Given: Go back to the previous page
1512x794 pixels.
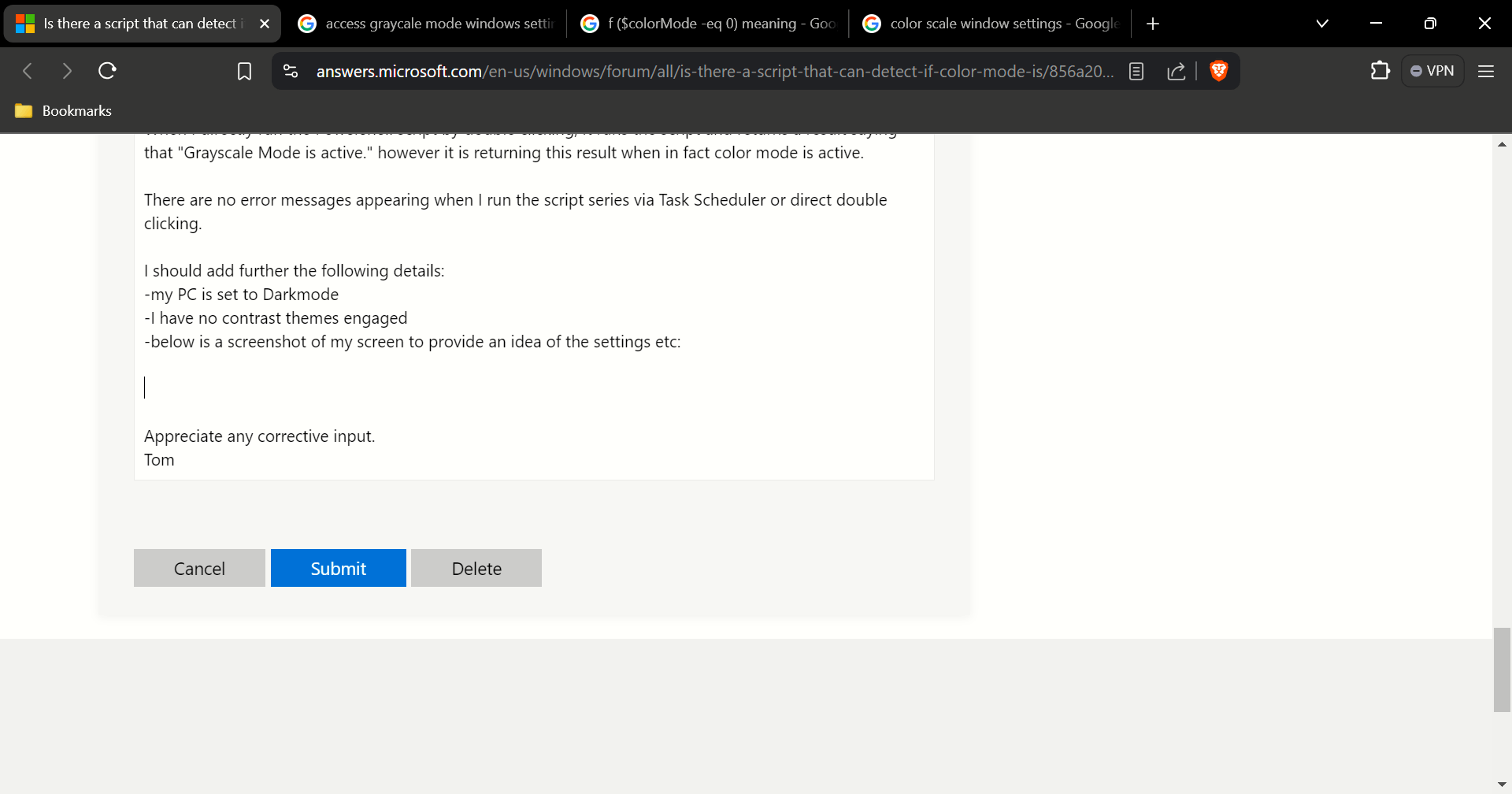Looking at the screenshot, I should pyautogui.click(x=28, y=71).
